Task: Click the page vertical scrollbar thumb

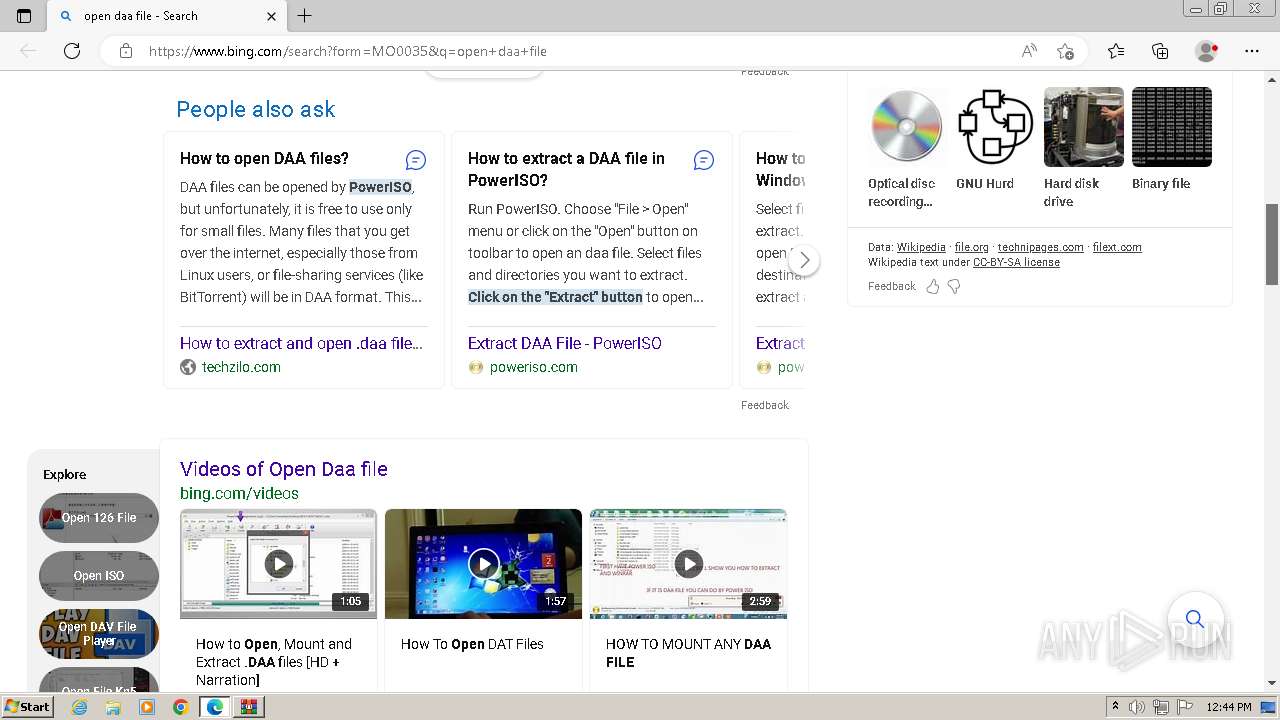Action: tap(1271, 244)
